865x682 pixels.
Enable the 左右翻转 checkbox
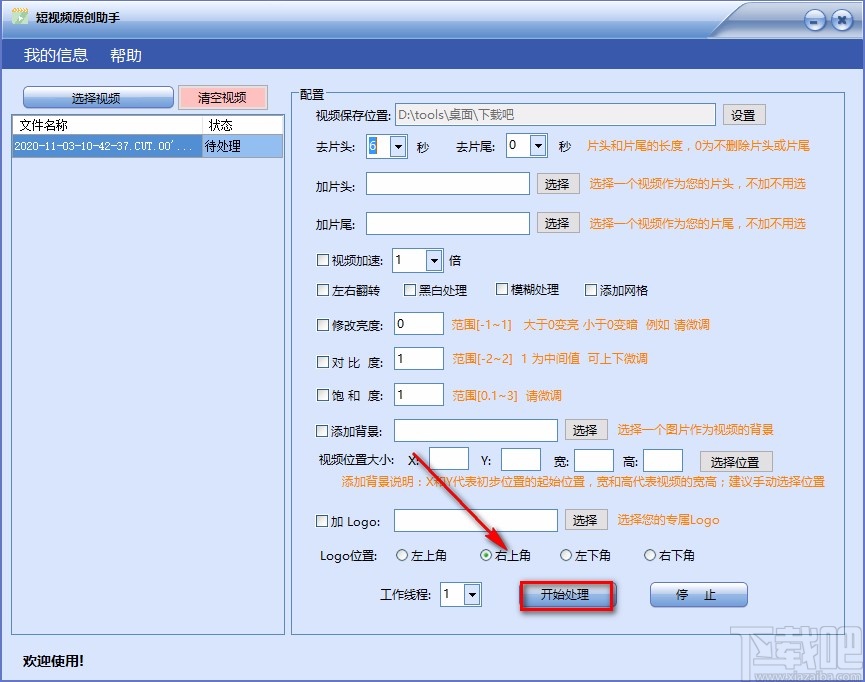(323, 290)
